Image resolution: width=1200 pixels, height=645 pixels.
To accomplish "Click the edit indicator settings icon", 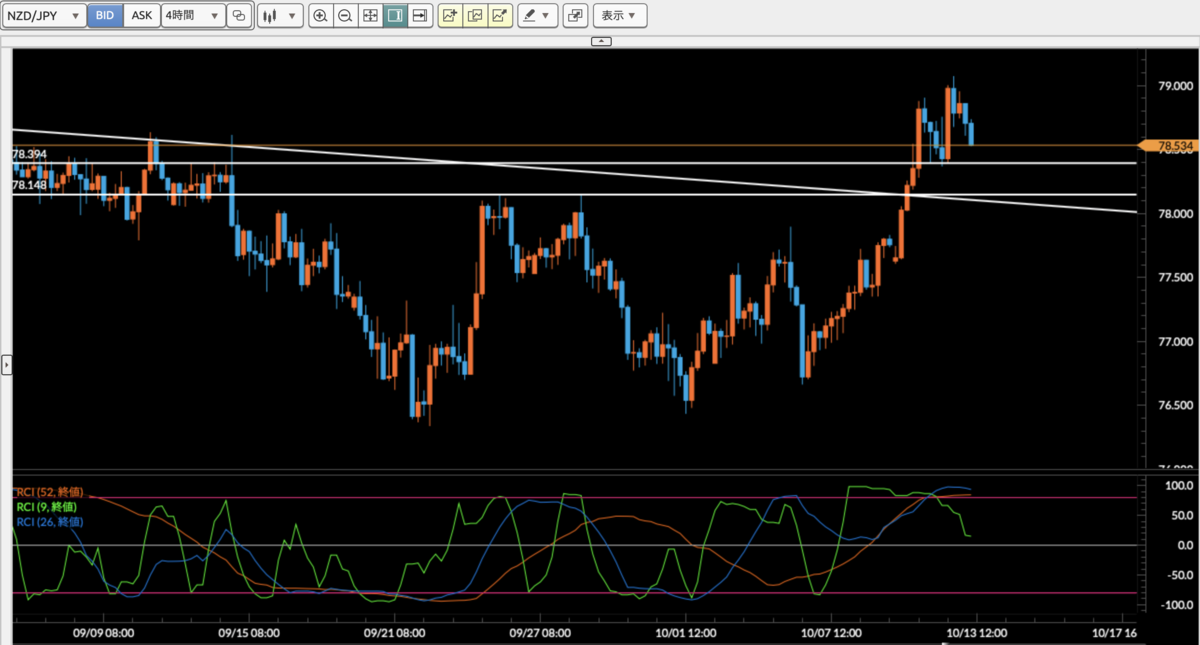I will (x=475, y=16).
